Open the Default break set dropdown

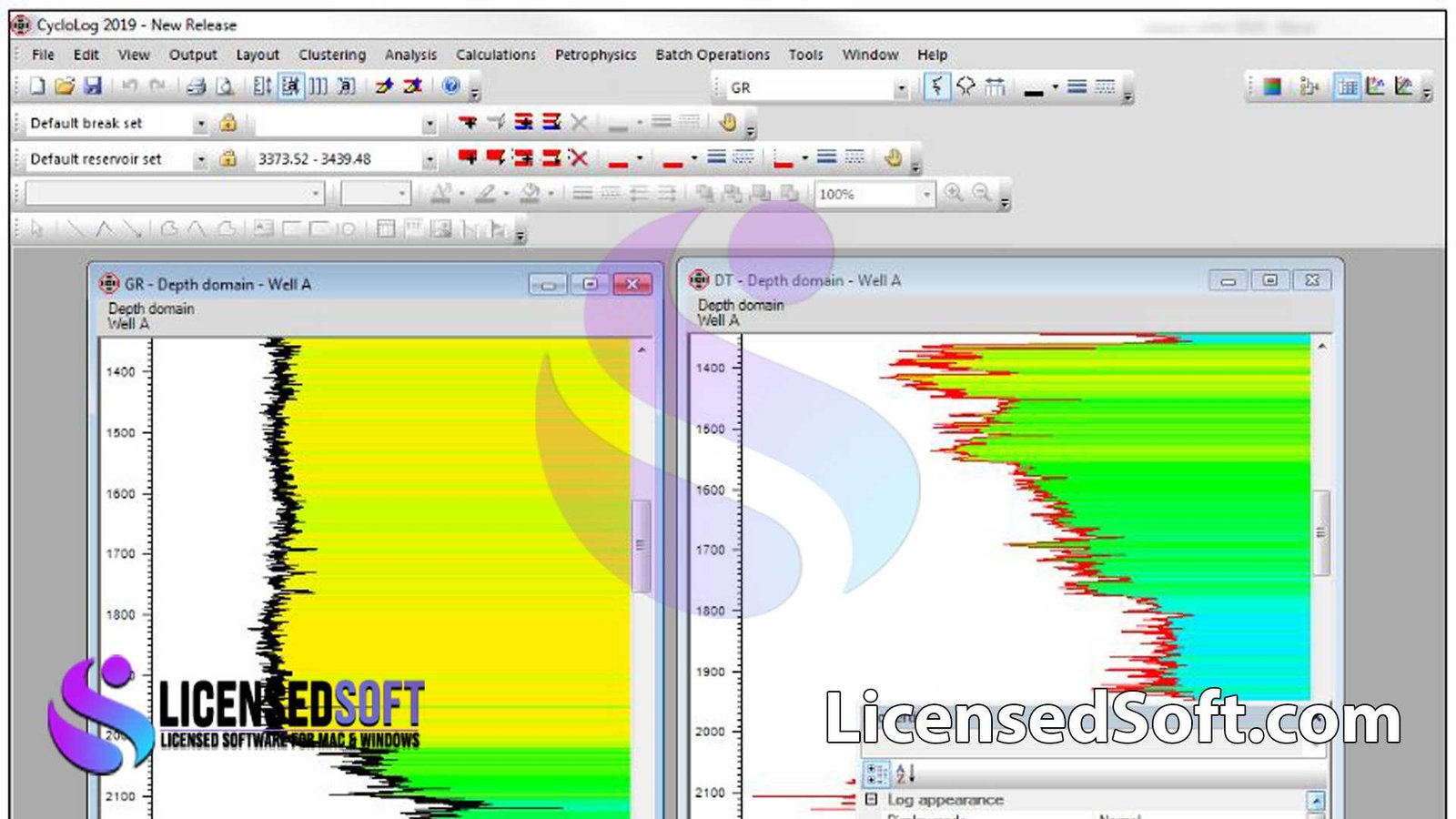click(x=200, y=123)
